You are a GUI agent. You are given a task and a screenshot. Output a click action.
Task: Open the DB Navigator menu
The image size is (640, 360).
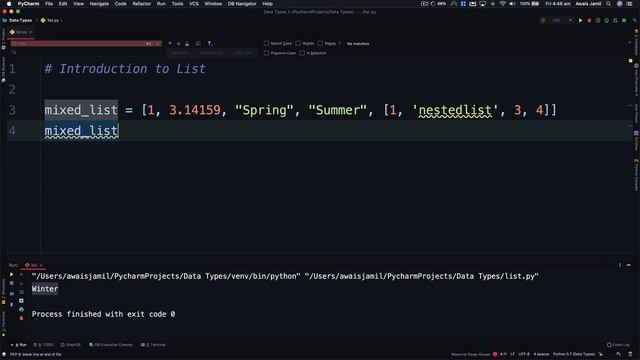point(242,4)
